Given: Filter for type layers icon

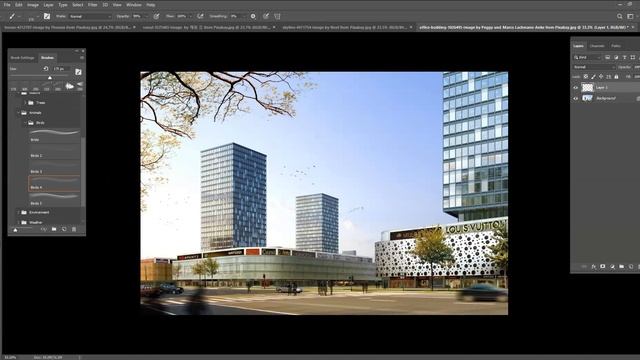Looking at the screenshot, I should (x=624, y=57).
